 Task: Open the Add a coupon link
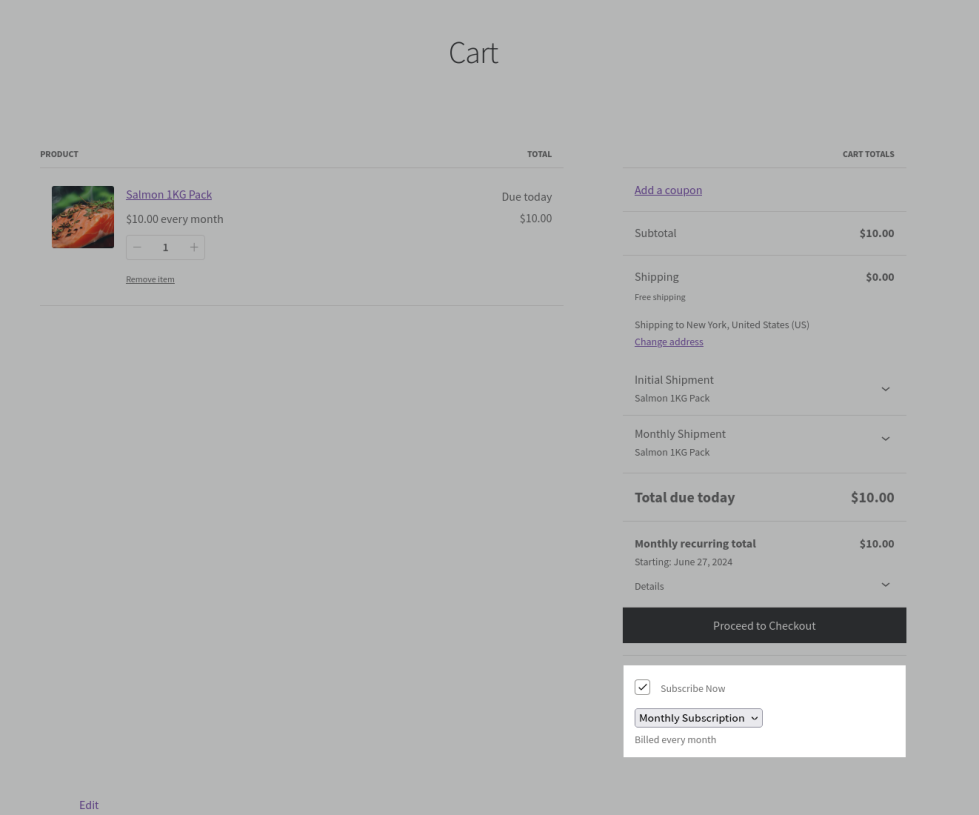pyautogui.click(x=668, y=190)
